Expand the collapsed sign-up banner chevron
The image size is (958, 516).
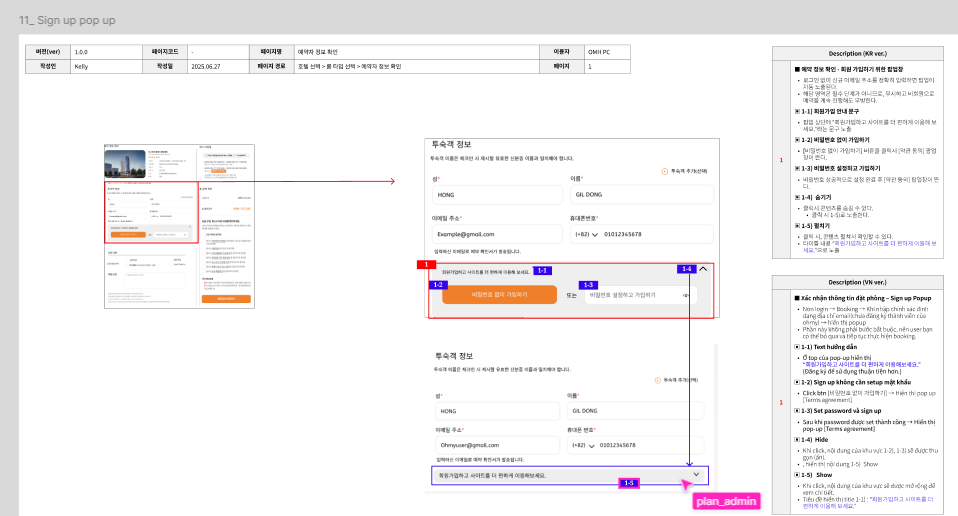click(695, 474)
